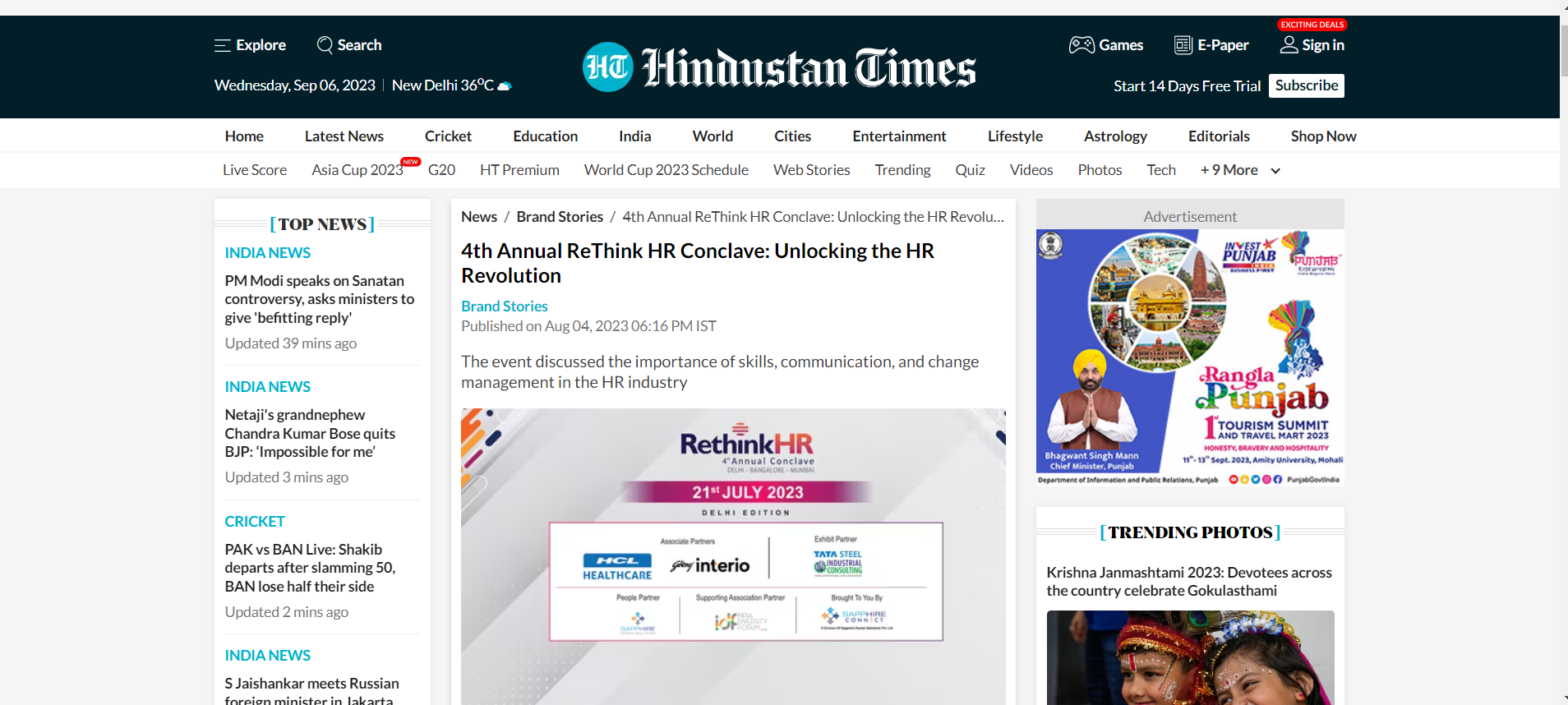Open the Photos link
1568x705 pixels.
(x=1100, y=170)
